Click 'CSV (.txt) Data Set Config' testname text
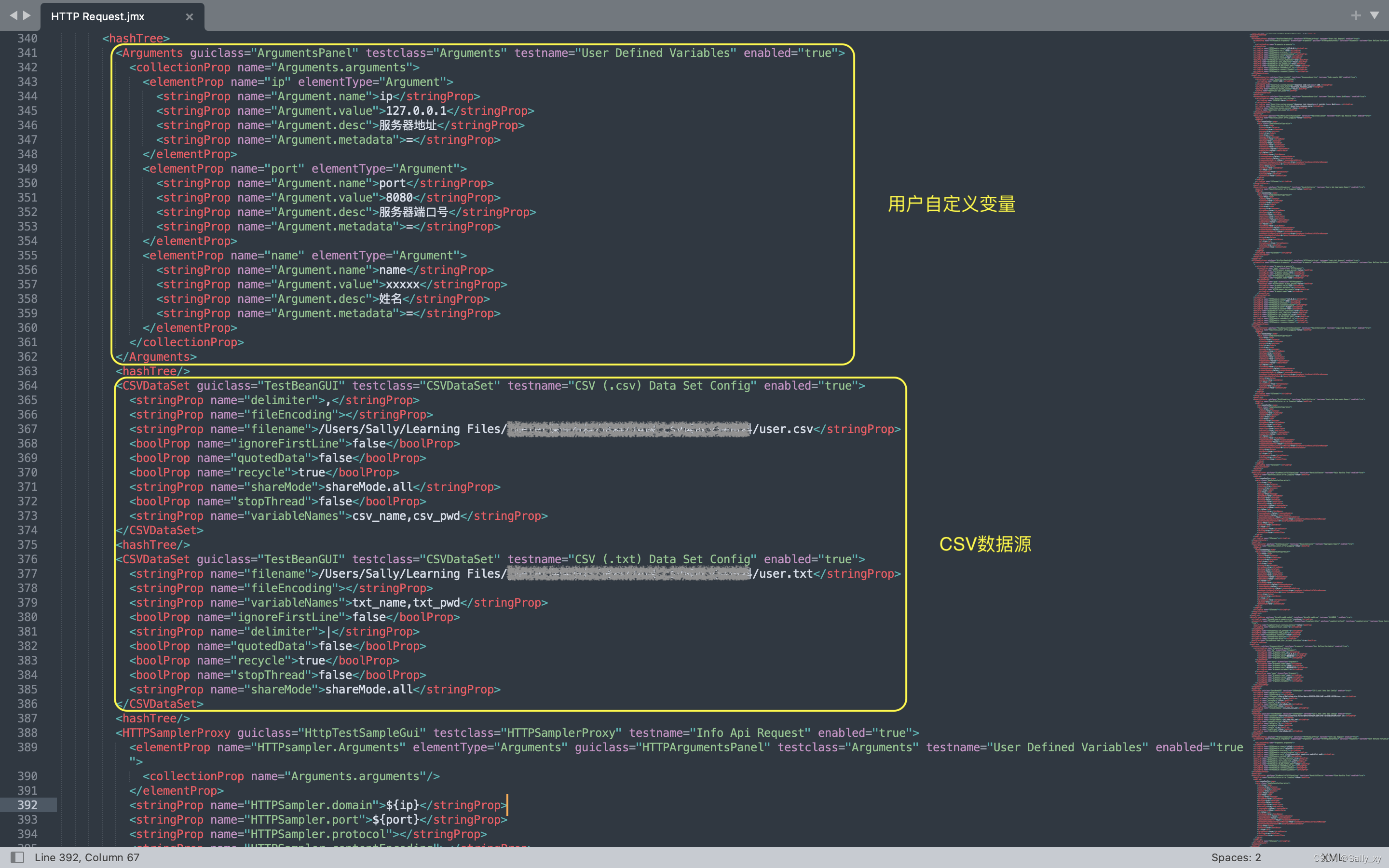Viewport: 1389px width, 868px height. [662, 559]
